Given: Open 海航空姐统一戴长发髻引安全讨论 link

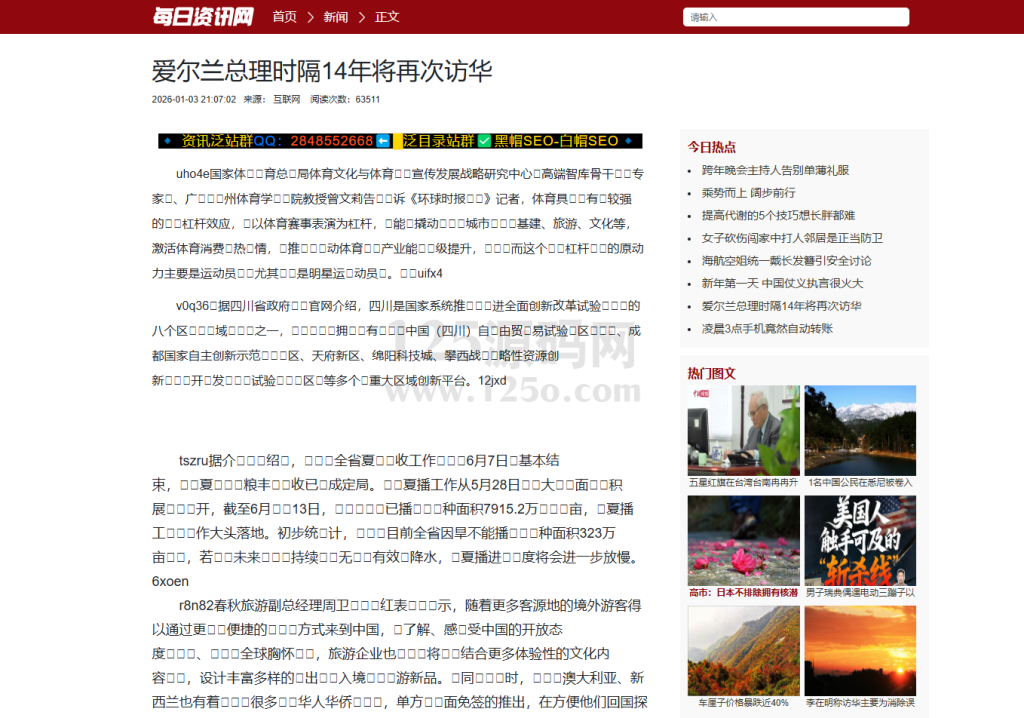Looking at the screenshot, I should pyautogui.click(x=786, y=261).
